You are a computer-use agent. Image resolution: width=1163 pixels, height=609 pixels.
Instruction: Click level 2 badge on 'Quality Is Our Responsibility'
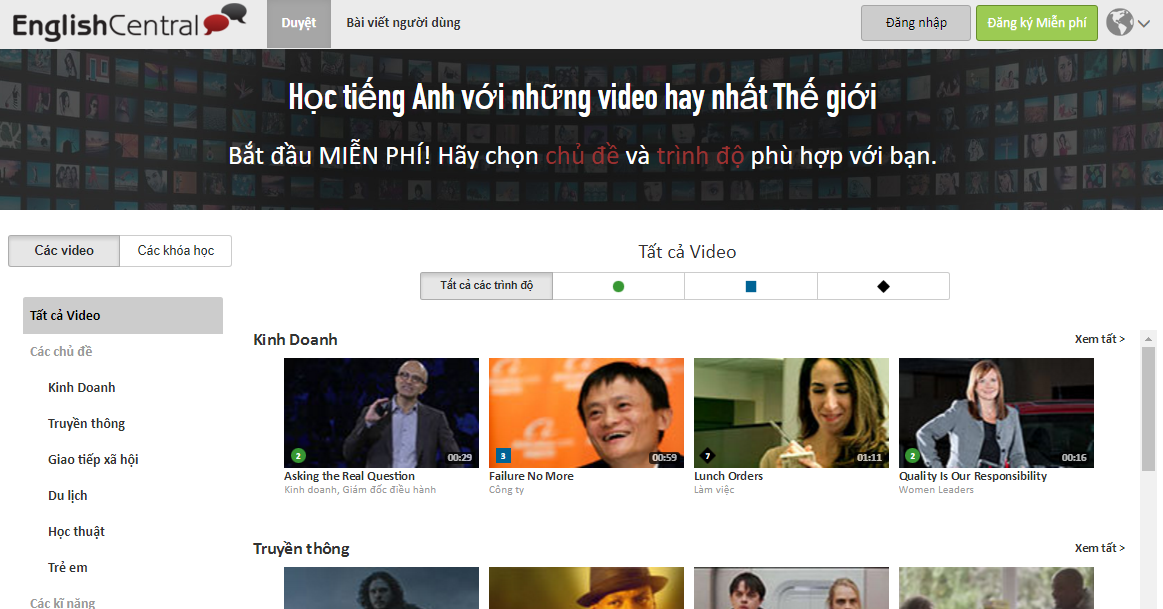(x=913, y=455)
